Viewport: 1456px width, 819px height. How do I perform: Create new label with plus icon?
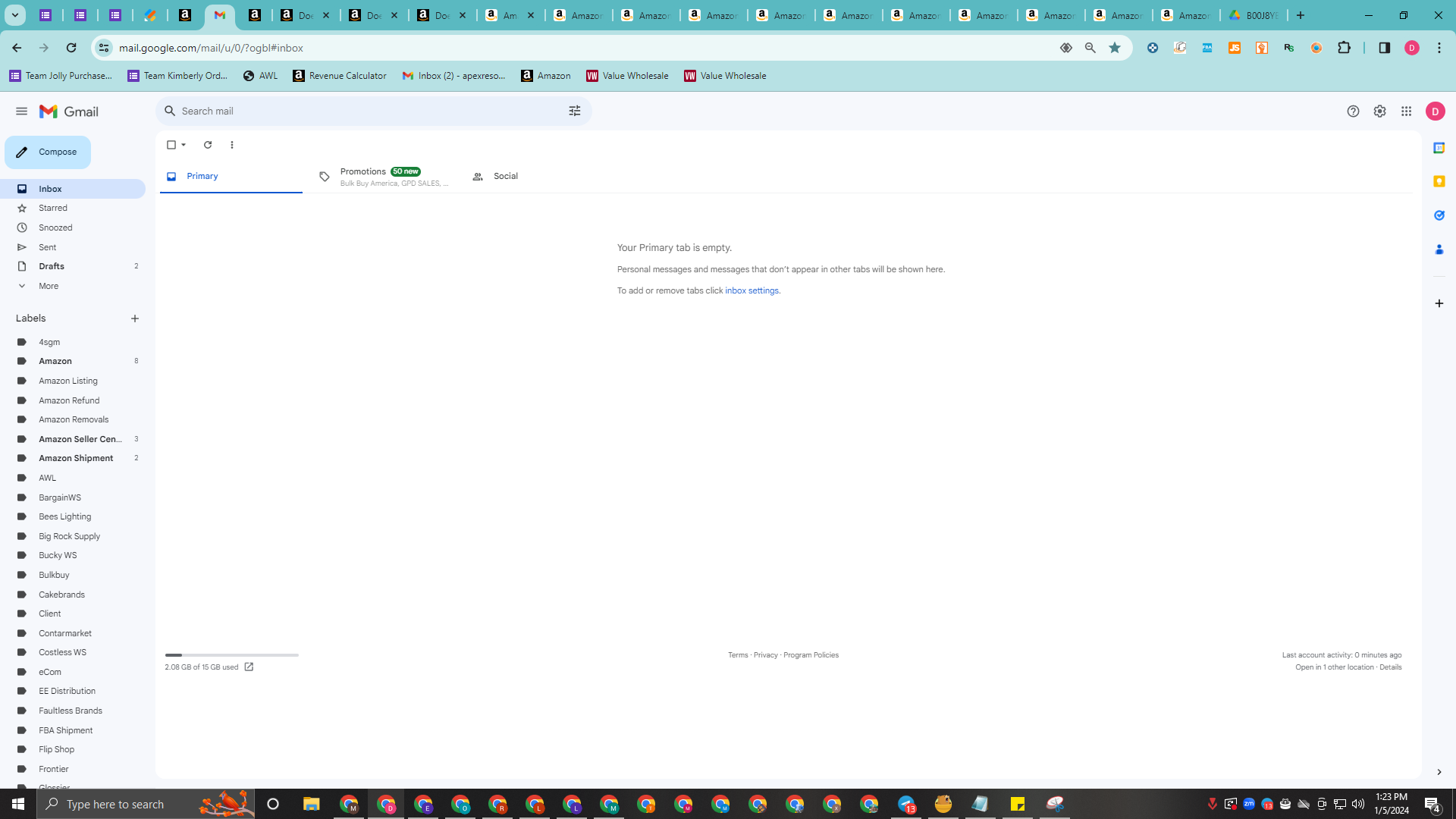click(135, 318)
